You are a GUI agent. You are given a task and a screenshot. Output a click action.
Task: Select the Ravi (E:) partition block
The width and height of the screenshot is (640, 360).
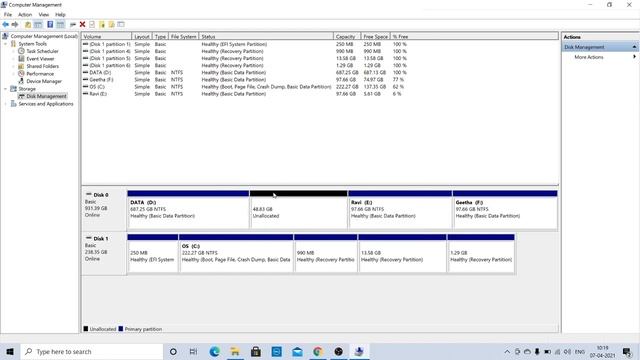[x=400, y=209]
